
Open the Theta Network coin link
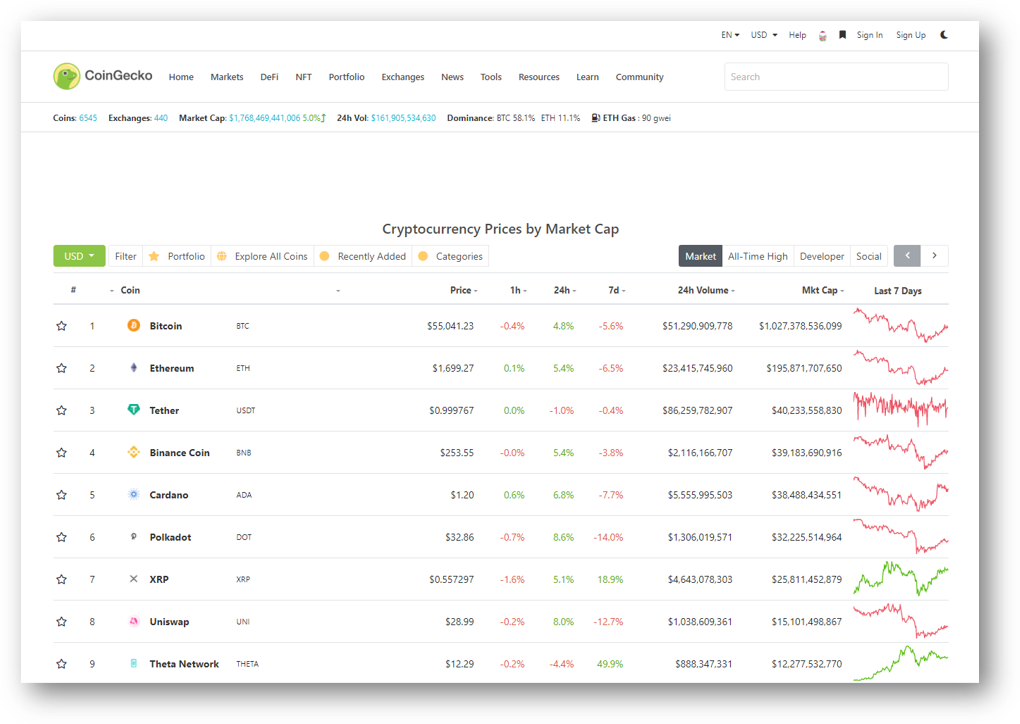coord(184,664)
